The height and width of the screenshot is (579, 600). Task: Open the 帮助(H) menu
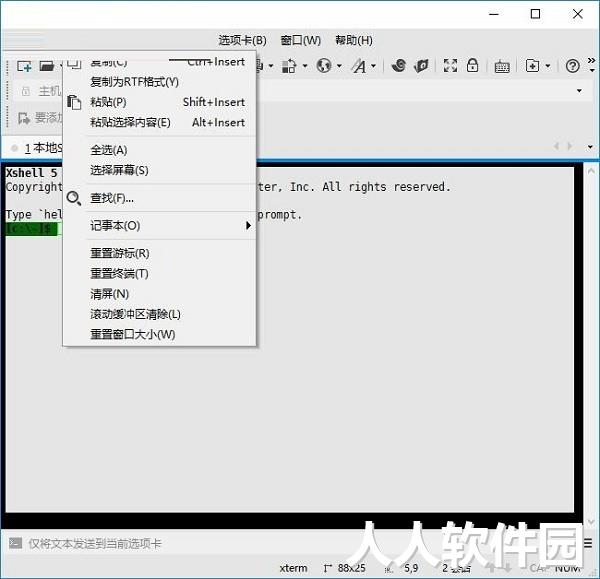354,40
